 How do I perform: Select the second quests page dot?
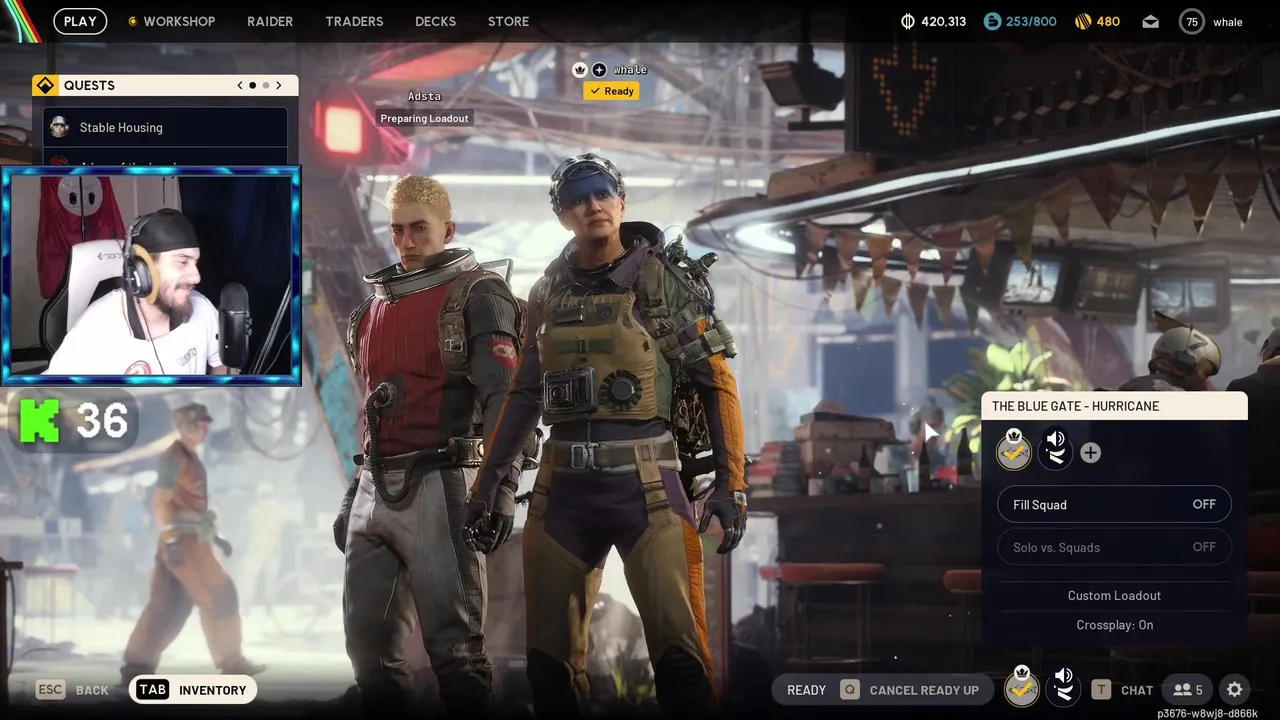(x=265, y=85)
